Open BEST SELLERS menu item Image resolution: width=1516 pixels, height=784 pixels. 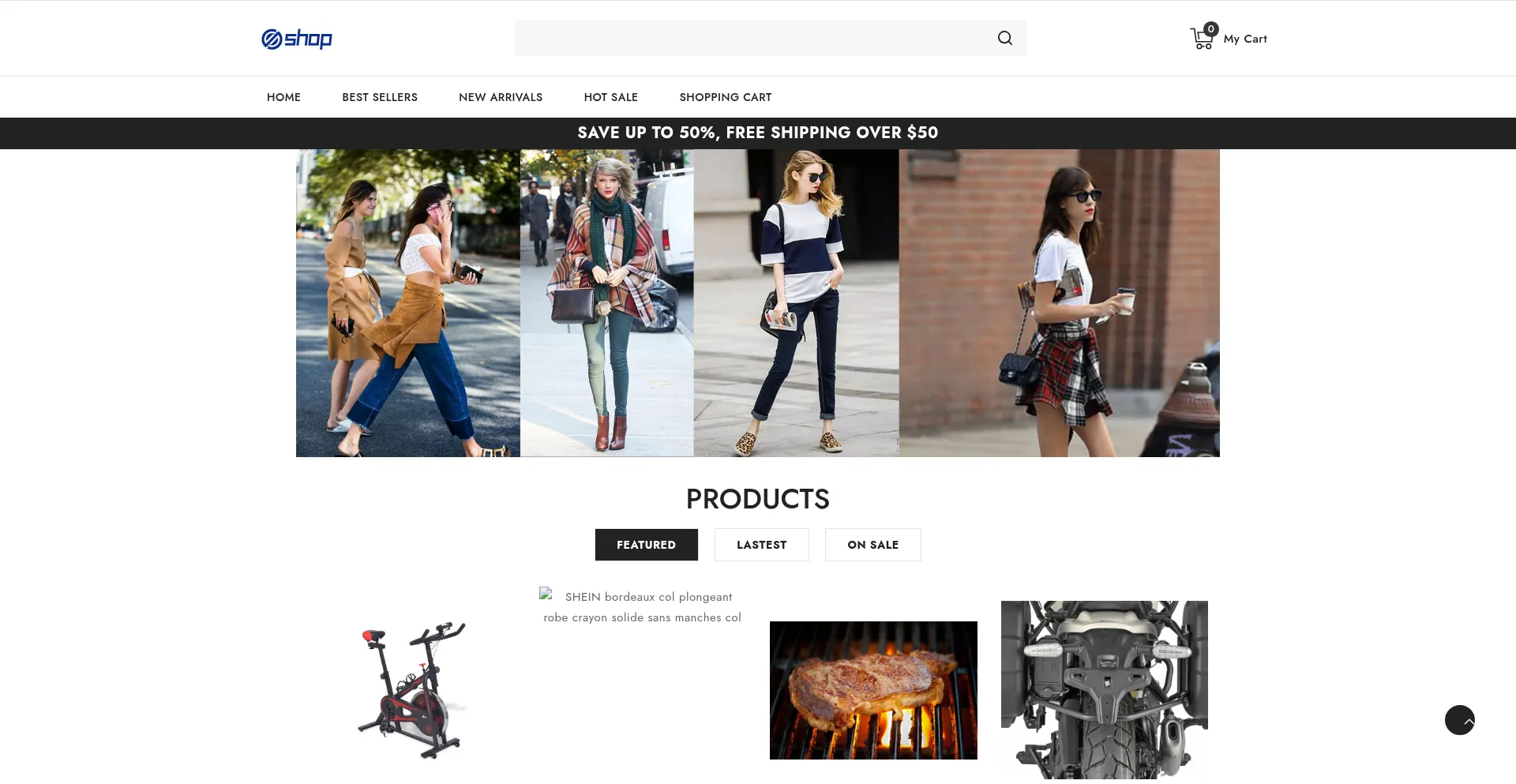point(380,97)
